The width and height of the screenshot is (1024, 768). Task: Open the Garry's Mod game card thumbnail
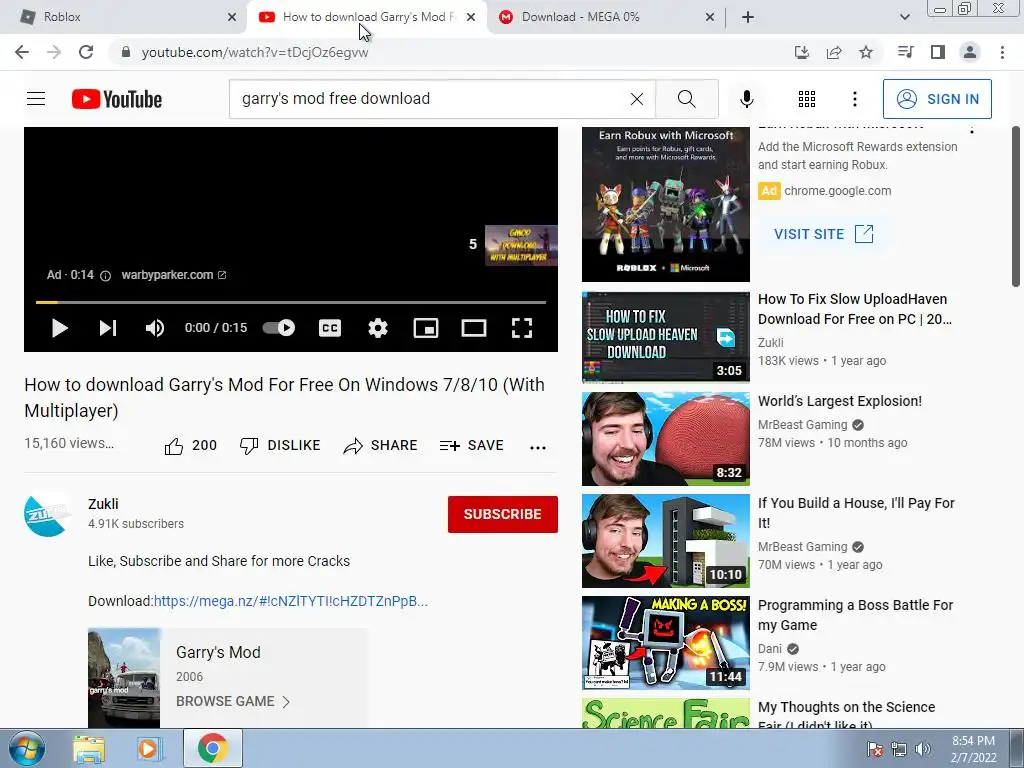click(124, 678)
